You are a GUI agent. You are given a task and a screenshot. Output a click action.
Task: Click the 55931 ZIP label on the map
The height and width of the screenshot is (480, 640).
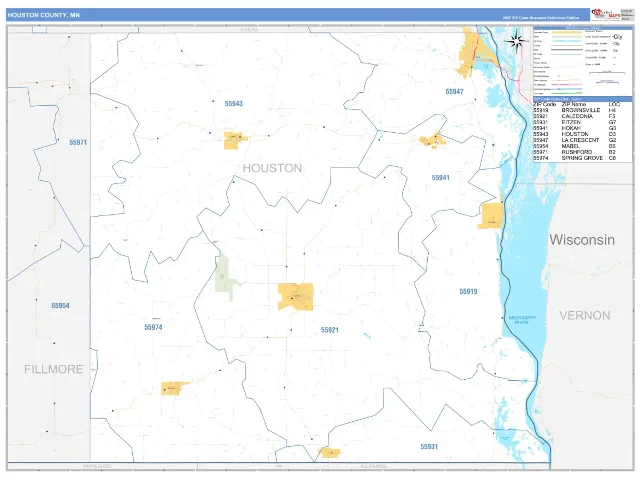coord(429,447)
